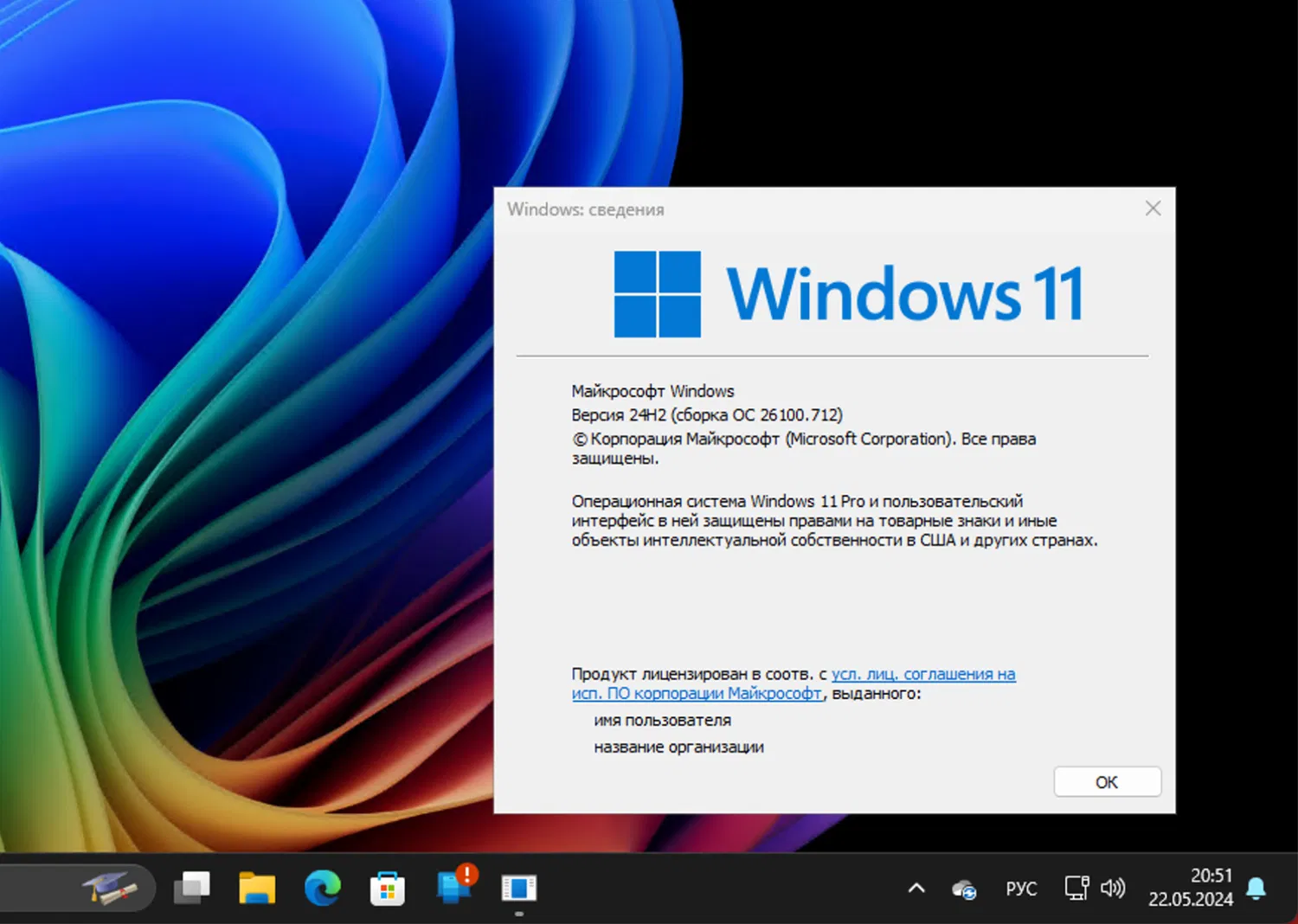Screen dimensions: 1298x924
Task: Open the clock showing 20:51 22.05.2024
Action: click(x=1191, y=888)
